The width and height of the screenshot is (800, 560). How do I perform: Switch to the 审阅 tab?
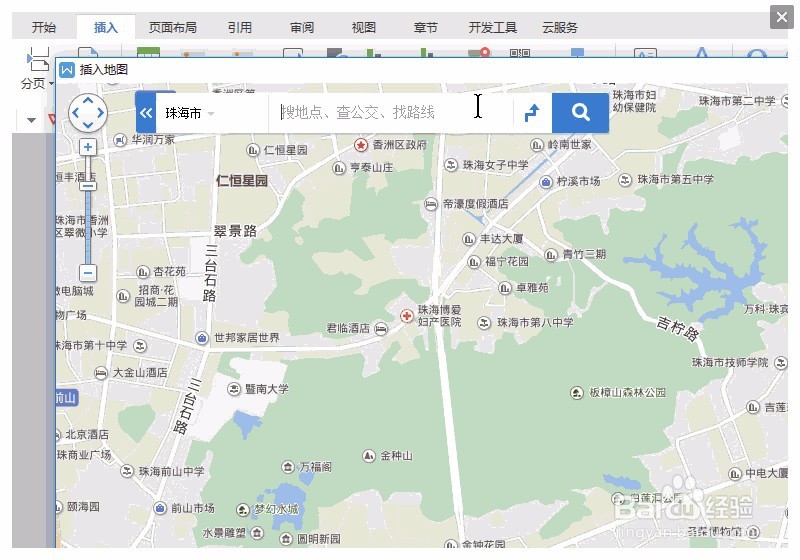[302, 28]
